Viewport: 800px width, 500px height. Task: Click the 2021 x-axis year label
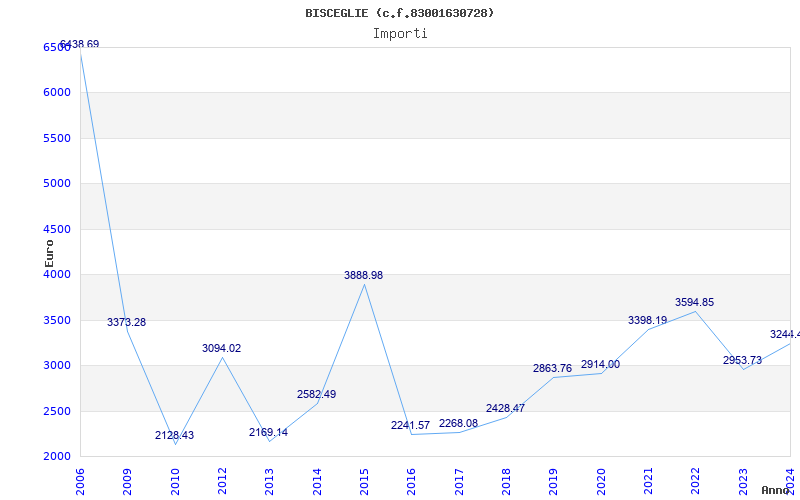tap(648, 482)
